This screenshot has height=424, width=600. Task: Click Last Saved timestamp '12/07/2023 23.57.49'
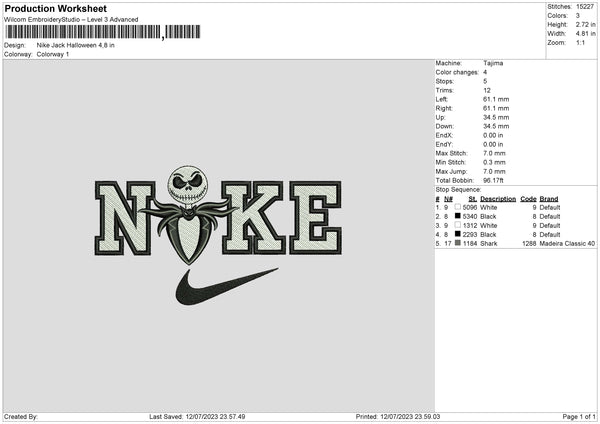[x=215, y=416]
